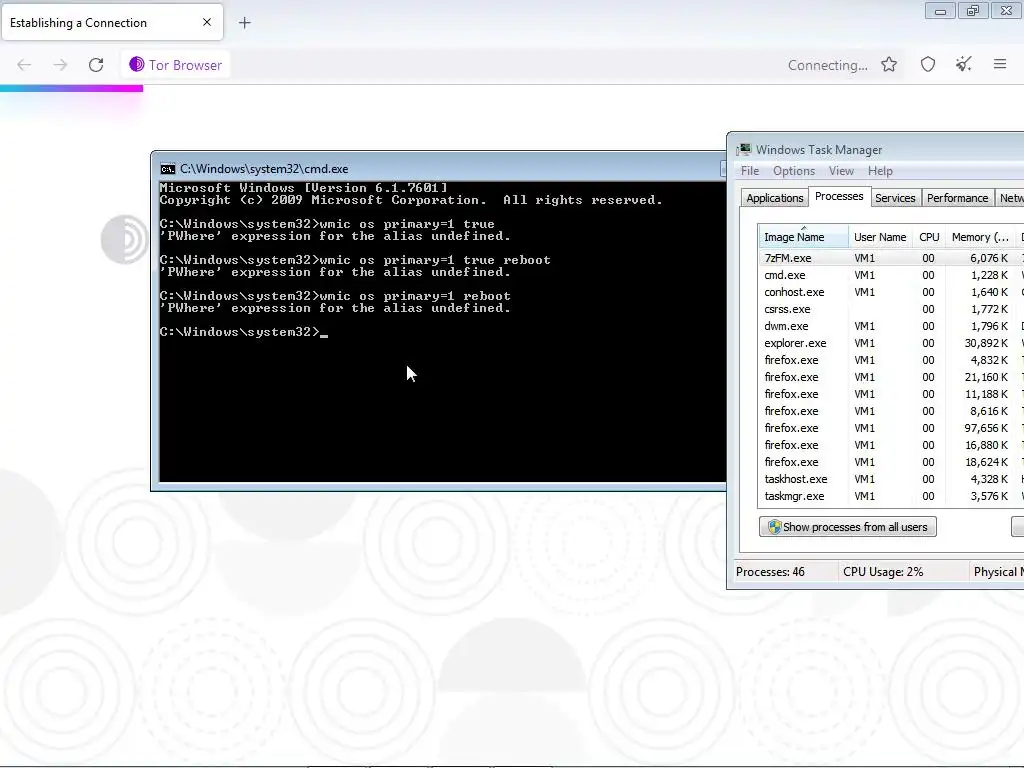
Task: Open the shield security level icon
Action: click(x=928, y=64)
